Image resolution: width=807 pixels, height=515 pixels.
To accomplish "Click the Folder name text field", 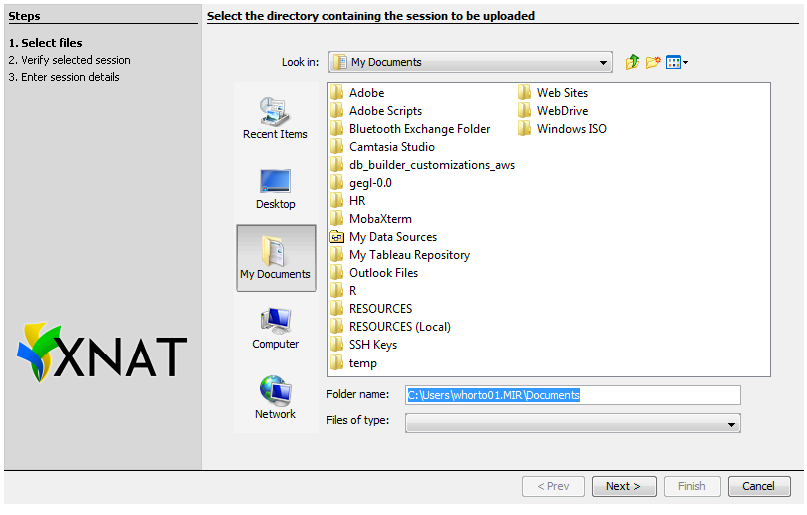I will [x=572, y=395].
